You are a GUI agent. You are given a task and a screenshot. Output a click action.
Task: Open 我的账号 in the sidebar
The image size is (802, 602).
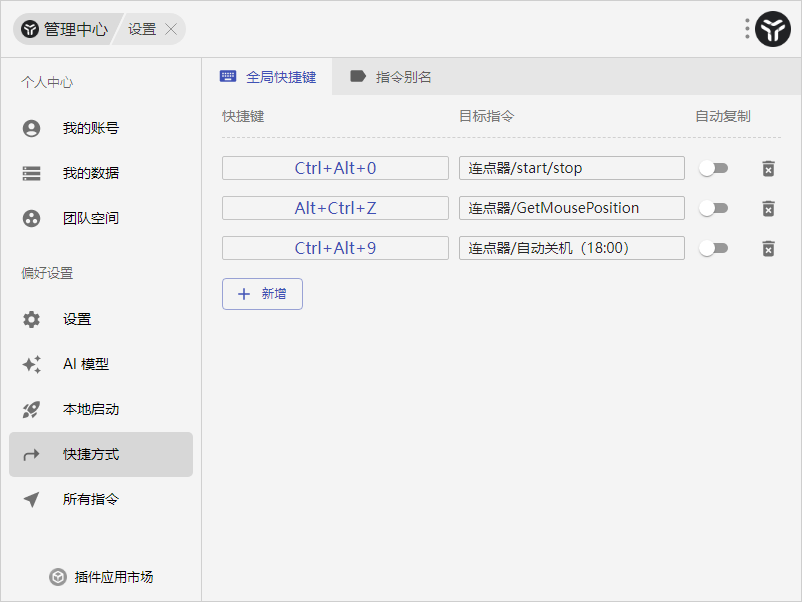pyautogui.click(x=90, y=128)
